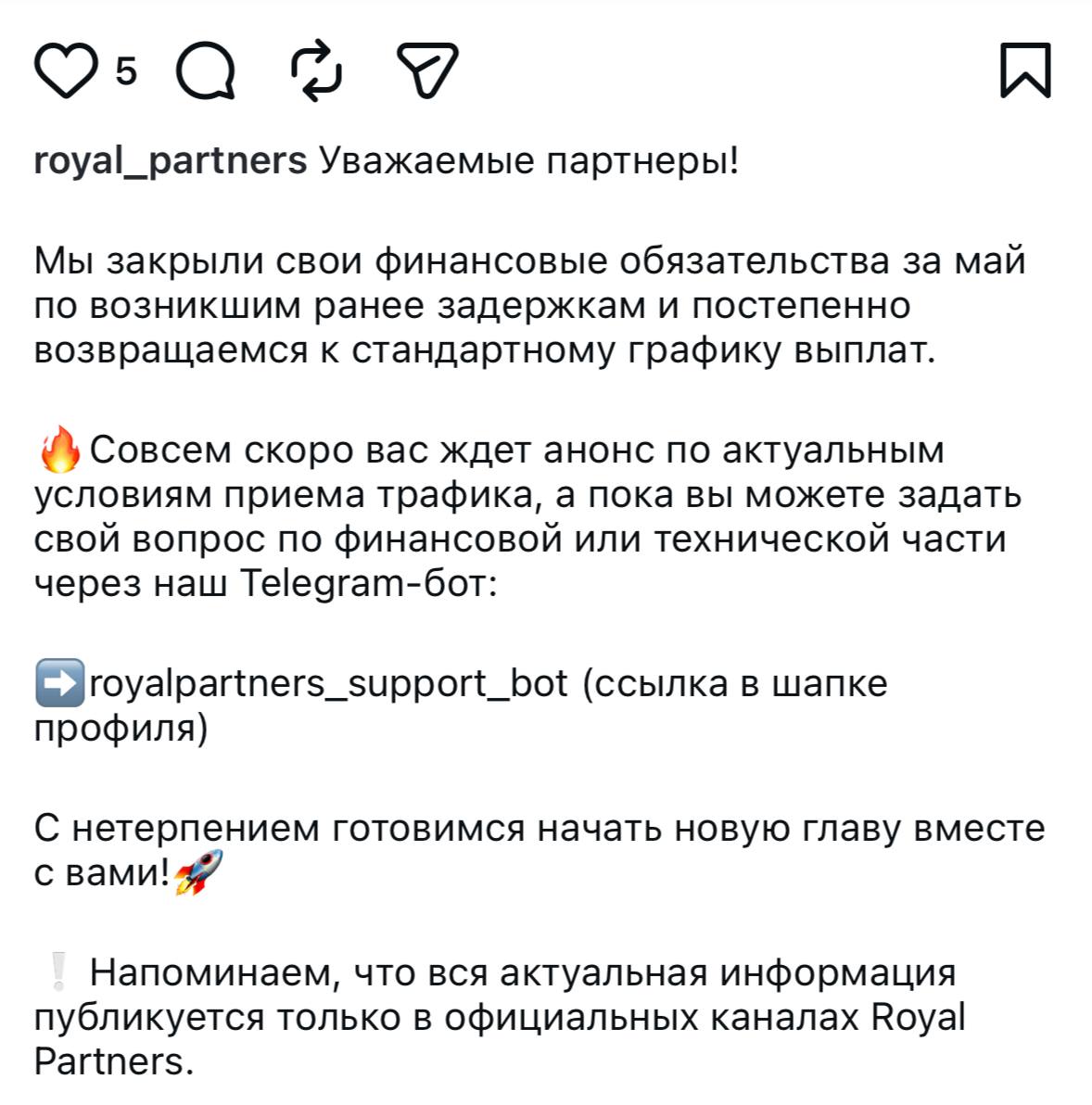The height and width of the screenshot is (1105, 1092).
Task: Repost using the circular arrows icon
Action: [316, 70]
